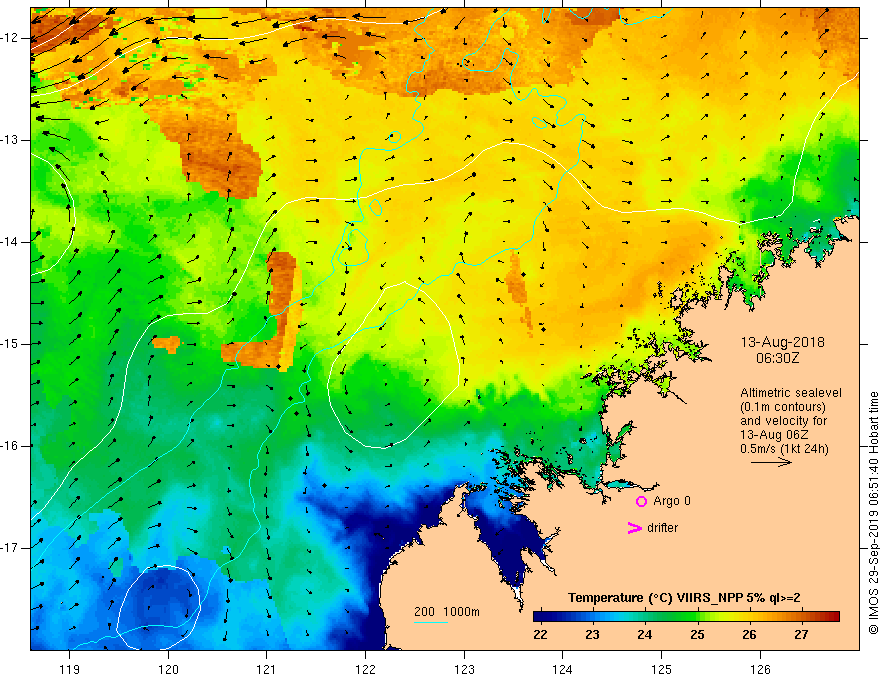
Task: Click the '0.5m/s (1kt 24h)' text
Action: 784,448
